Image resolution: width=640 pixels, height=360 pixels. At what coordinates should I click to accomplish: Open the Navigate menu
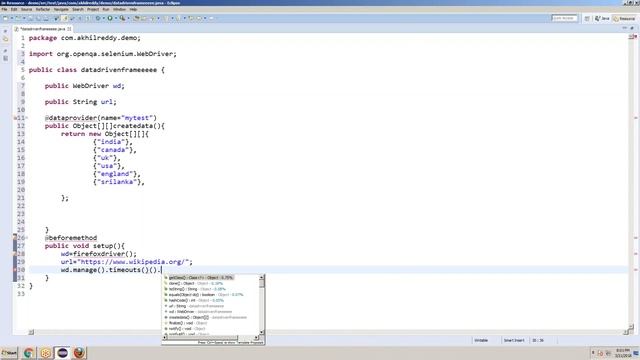(x=61, y=9)
